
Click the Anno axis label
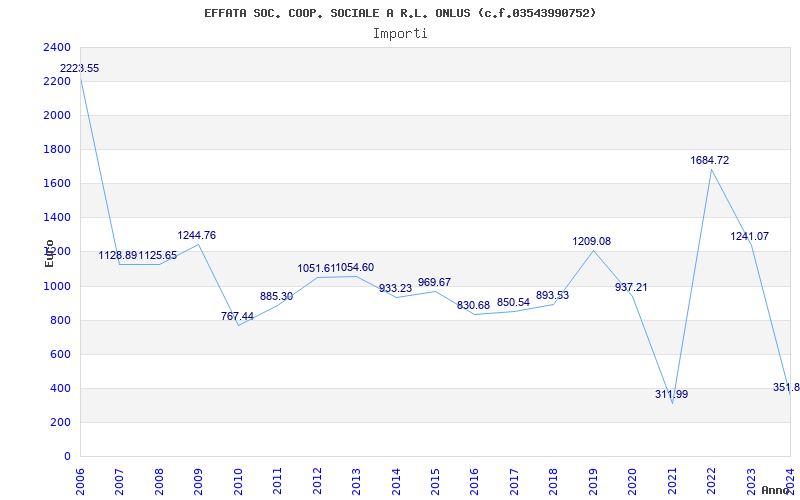pyautogui.click(x=776, y=490)
